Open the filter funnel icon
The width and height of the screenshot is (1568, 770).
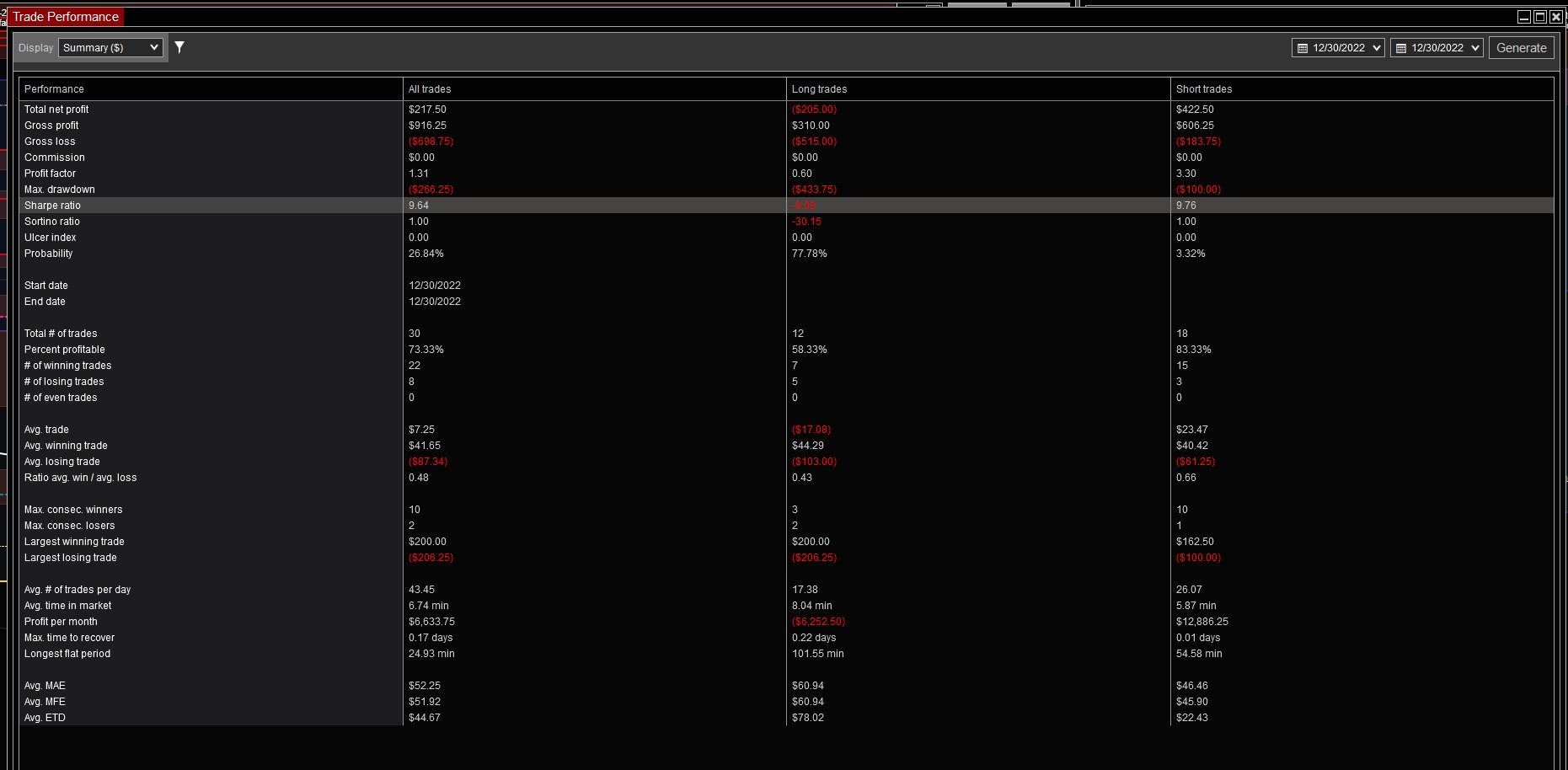pos(179,47)
